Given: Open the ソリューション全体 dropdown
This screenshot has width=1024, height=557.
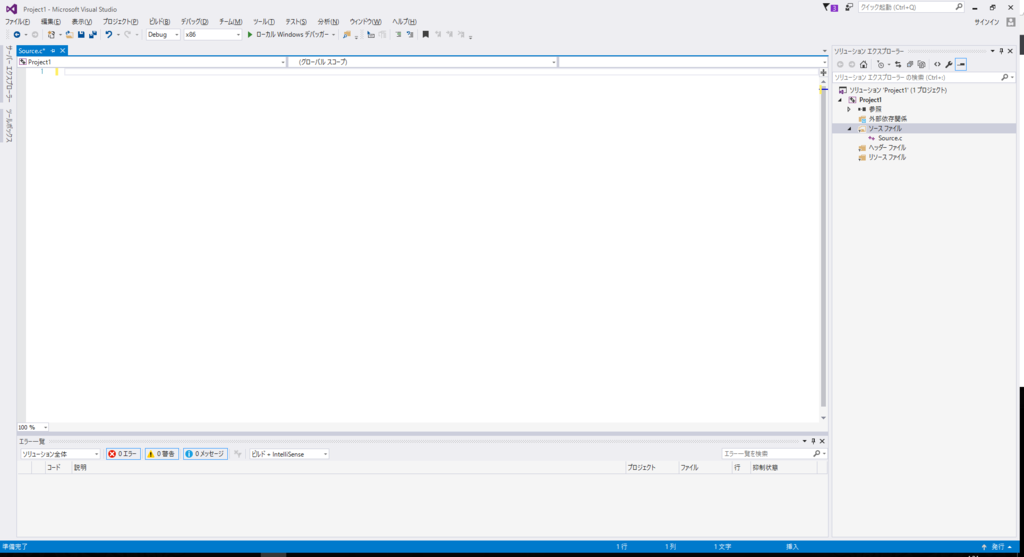Looking at the screenshot, I should (60, 454).
